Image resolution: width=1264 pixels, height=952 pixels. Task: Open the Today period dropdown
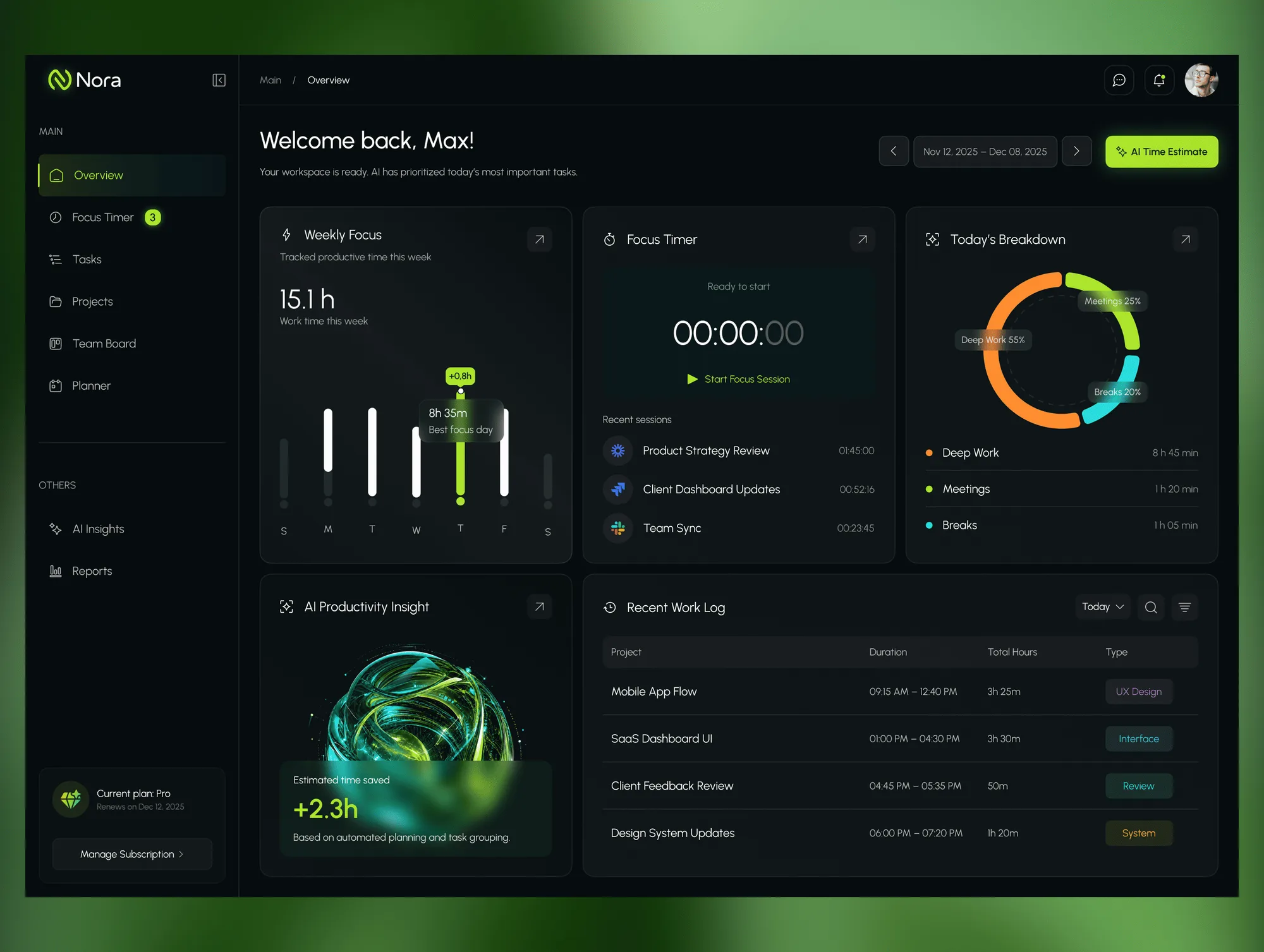point(1102,606)
